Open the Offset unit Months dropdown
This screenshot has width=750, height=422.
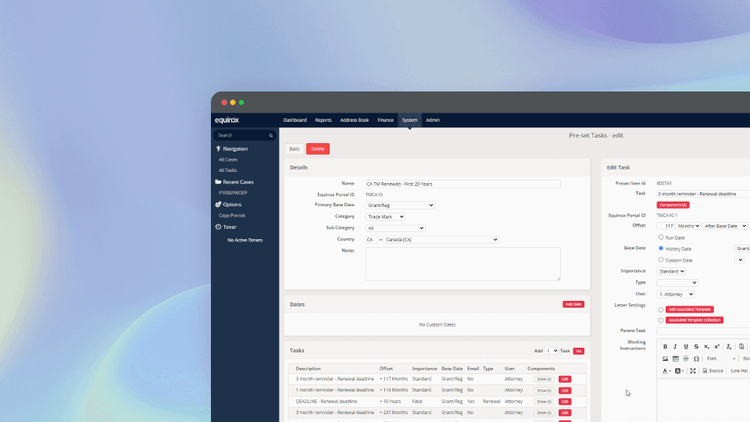(688, 226)
